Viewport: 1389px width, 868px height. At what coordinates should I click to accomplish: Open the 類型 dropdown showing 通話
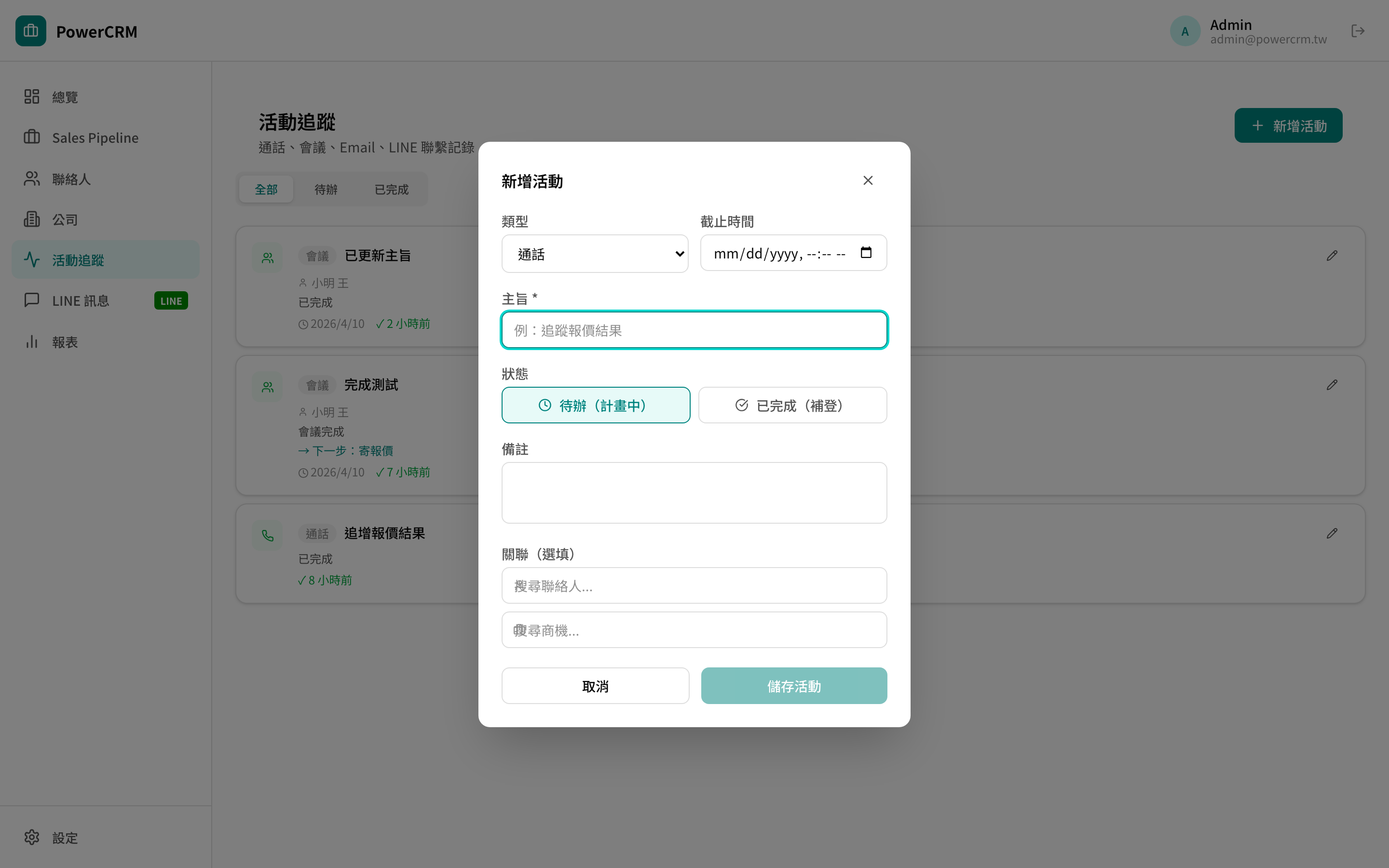point(595,253)
